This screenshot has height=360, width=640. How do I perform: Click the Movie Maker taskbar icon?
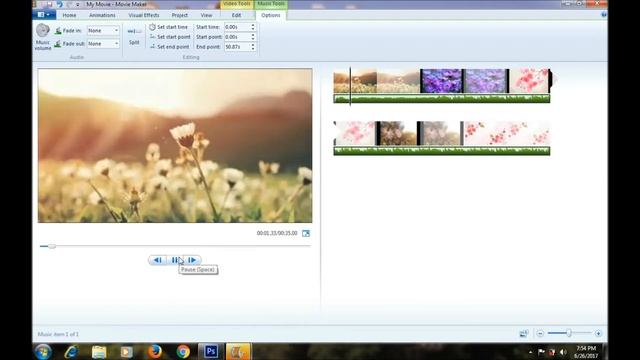pyautogui.click(x=238, y=351)
